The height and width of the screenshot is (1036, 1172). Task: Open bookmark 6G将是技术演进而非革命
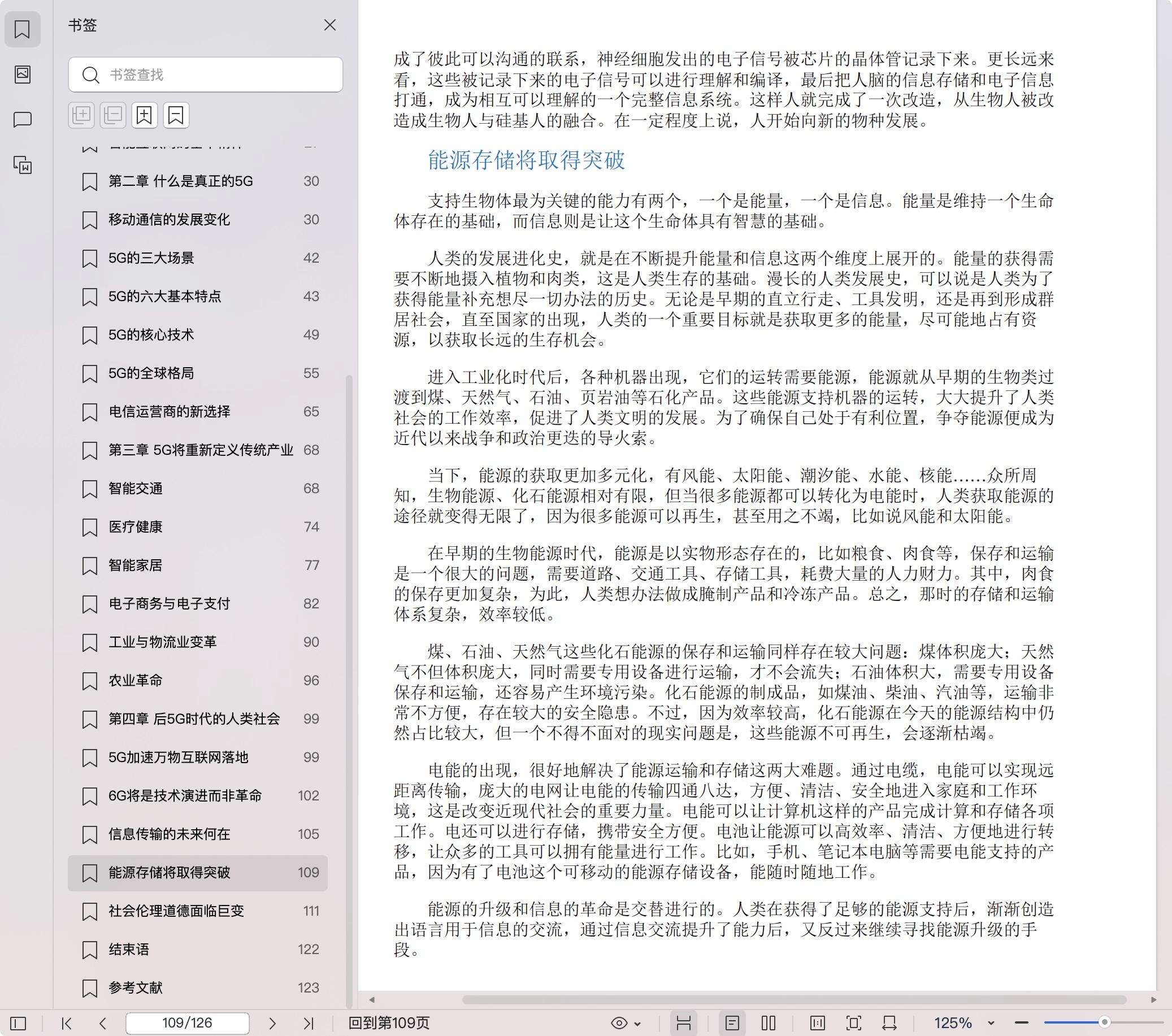pyautogui.click(x=198, y=796)
